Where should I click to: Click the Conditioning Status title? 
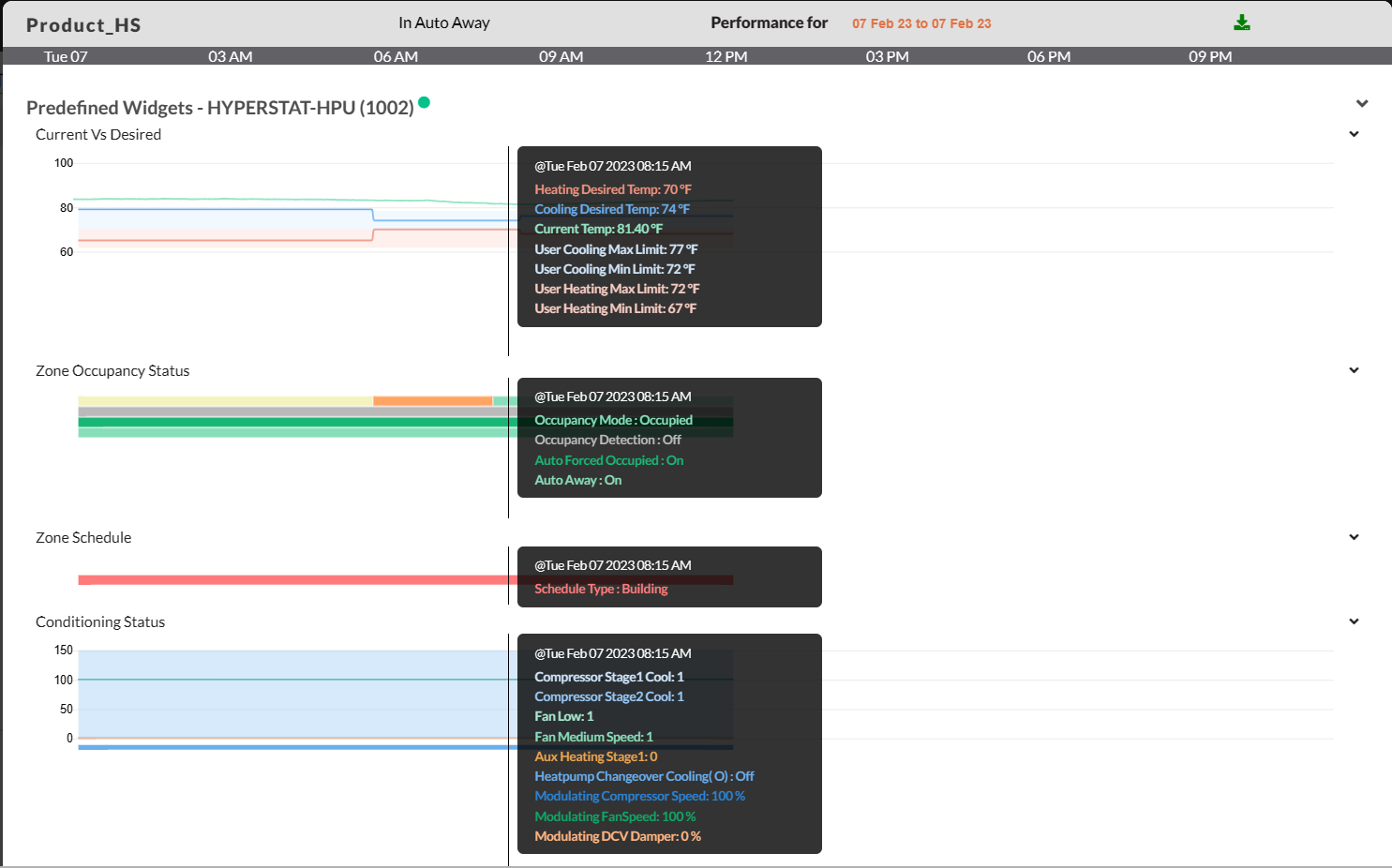coord(100,621)
